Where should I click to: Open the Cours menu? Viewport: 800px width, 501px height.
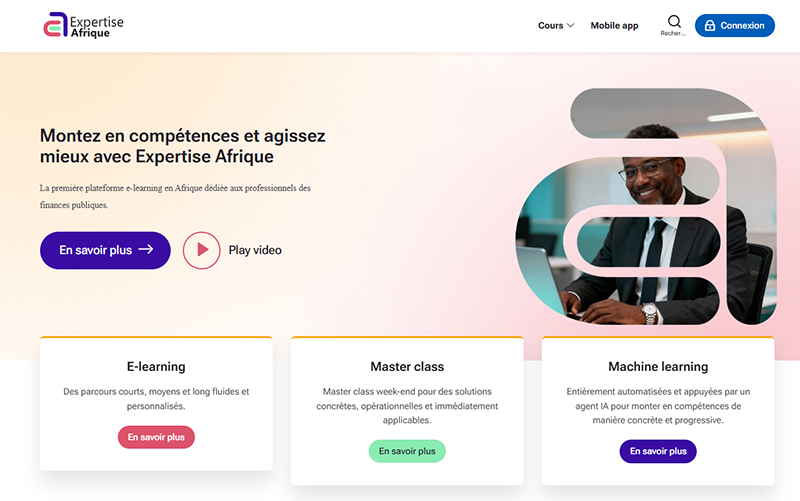(x=556, y=26)
